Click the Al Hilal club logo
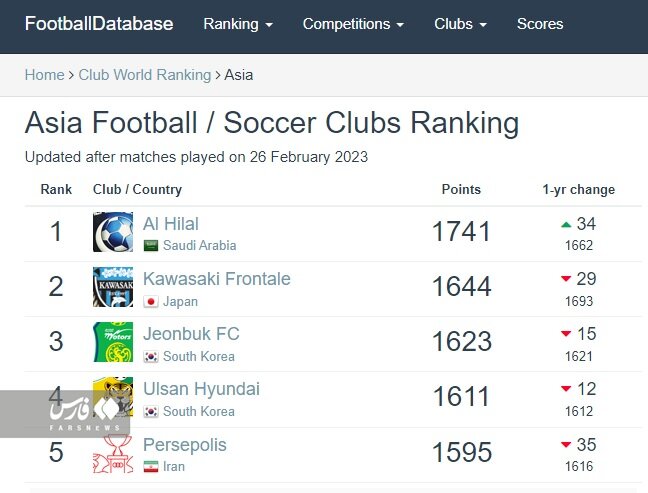The image size is (648, 493). pos(113,232)
